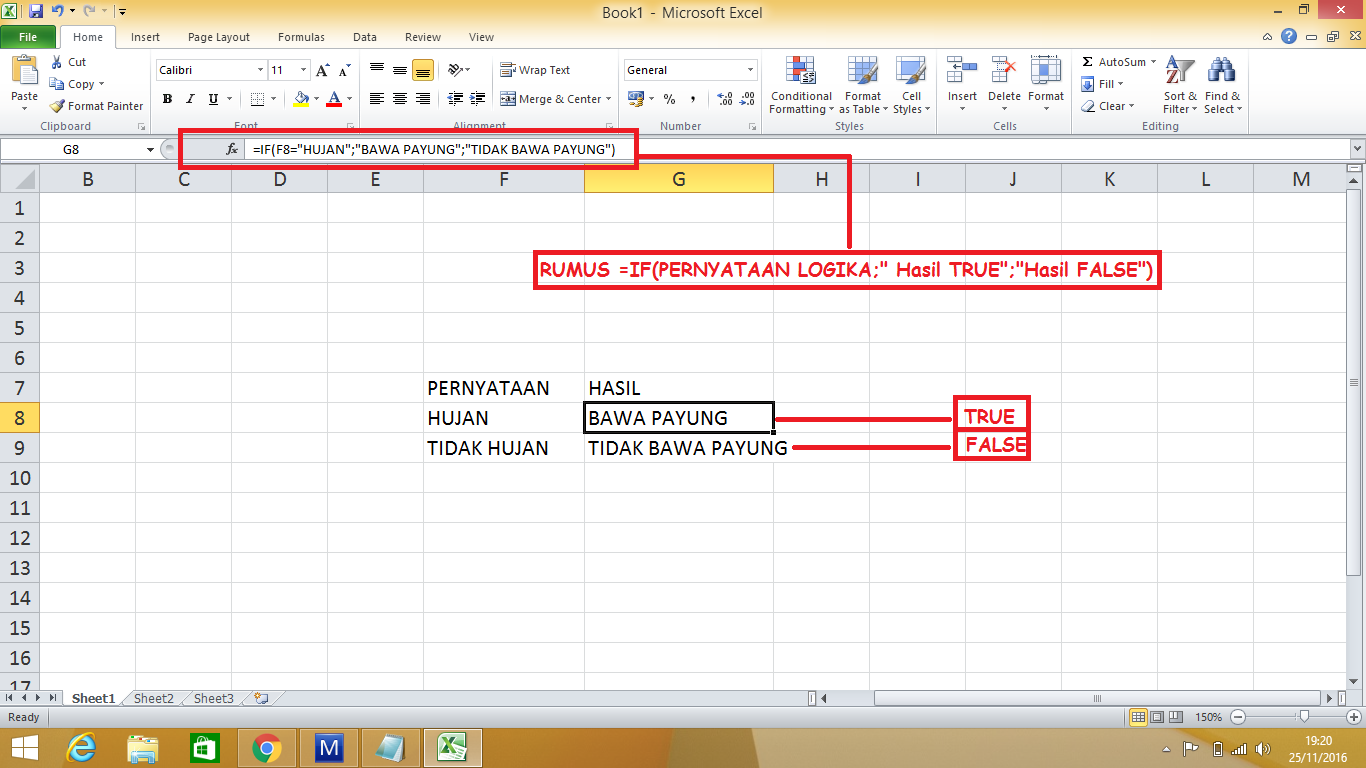The height and width of the screenshot is (768, 1366).
Task: Click the yellow Fill Color bucket
Action: [300, 99]
